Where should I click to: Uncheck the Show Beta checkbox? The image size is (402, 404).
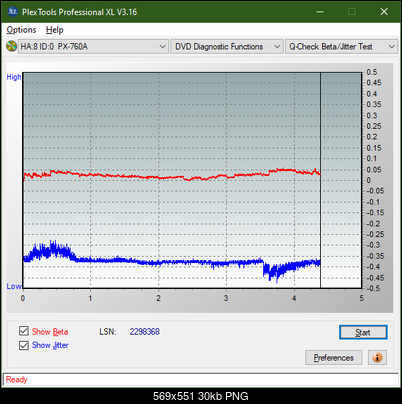[x=24, y=331]
